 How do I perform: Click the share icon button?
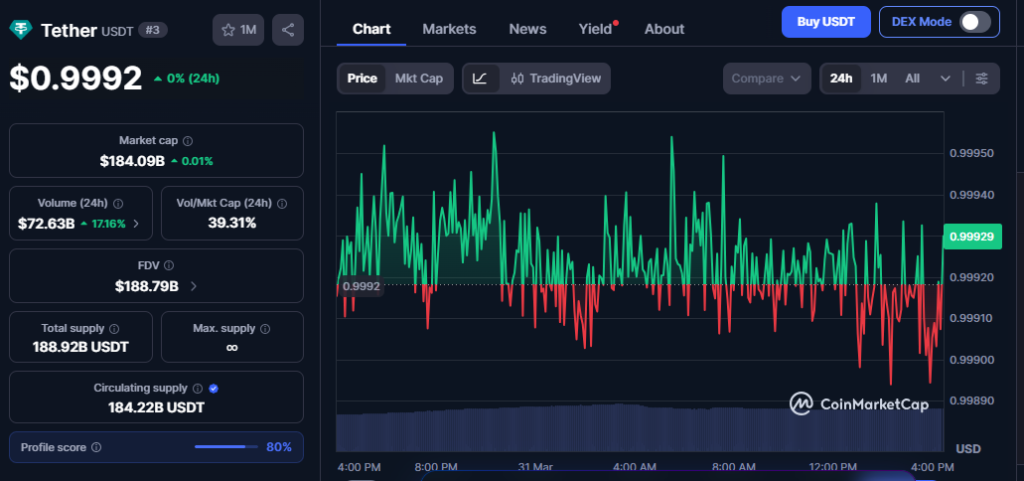[288, 30]
